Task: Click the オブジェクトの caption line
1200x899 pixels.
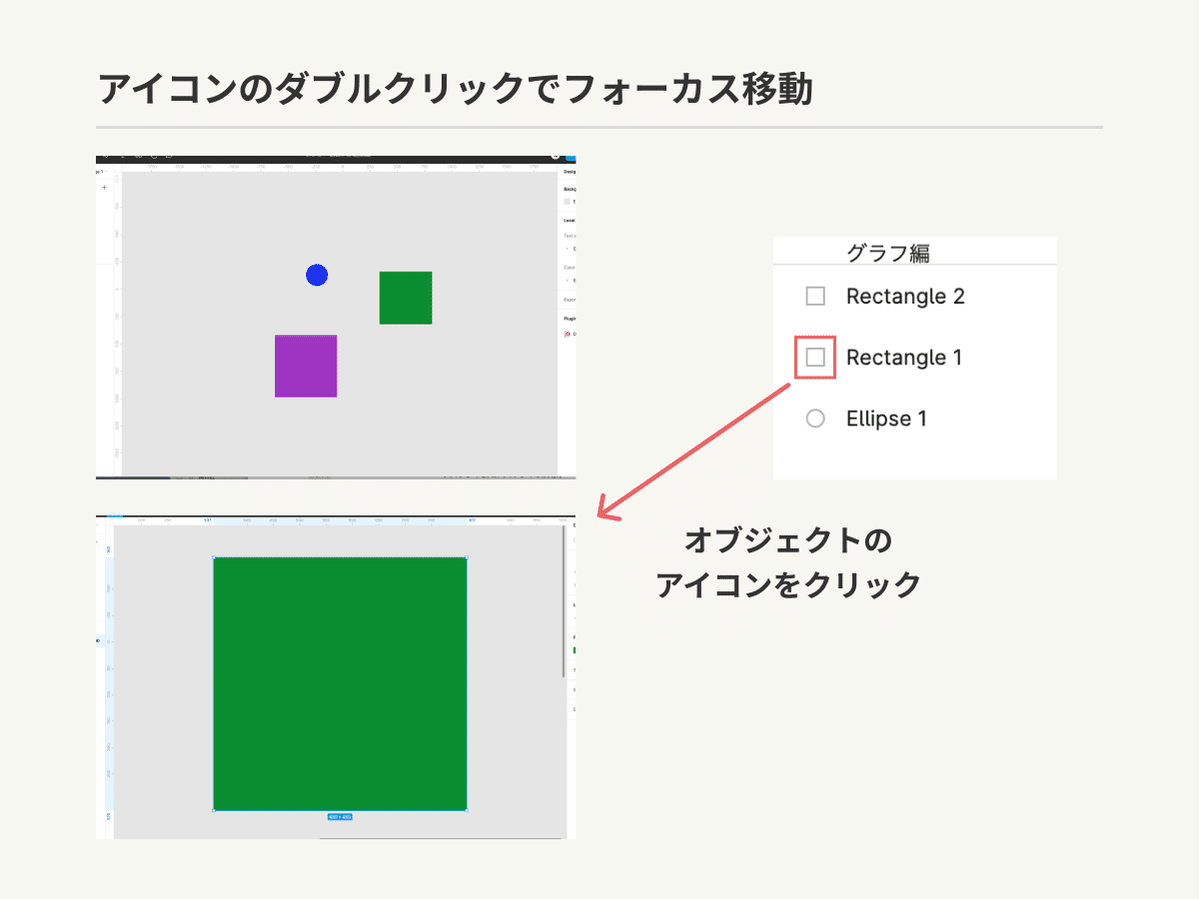Action: [788, 541]
